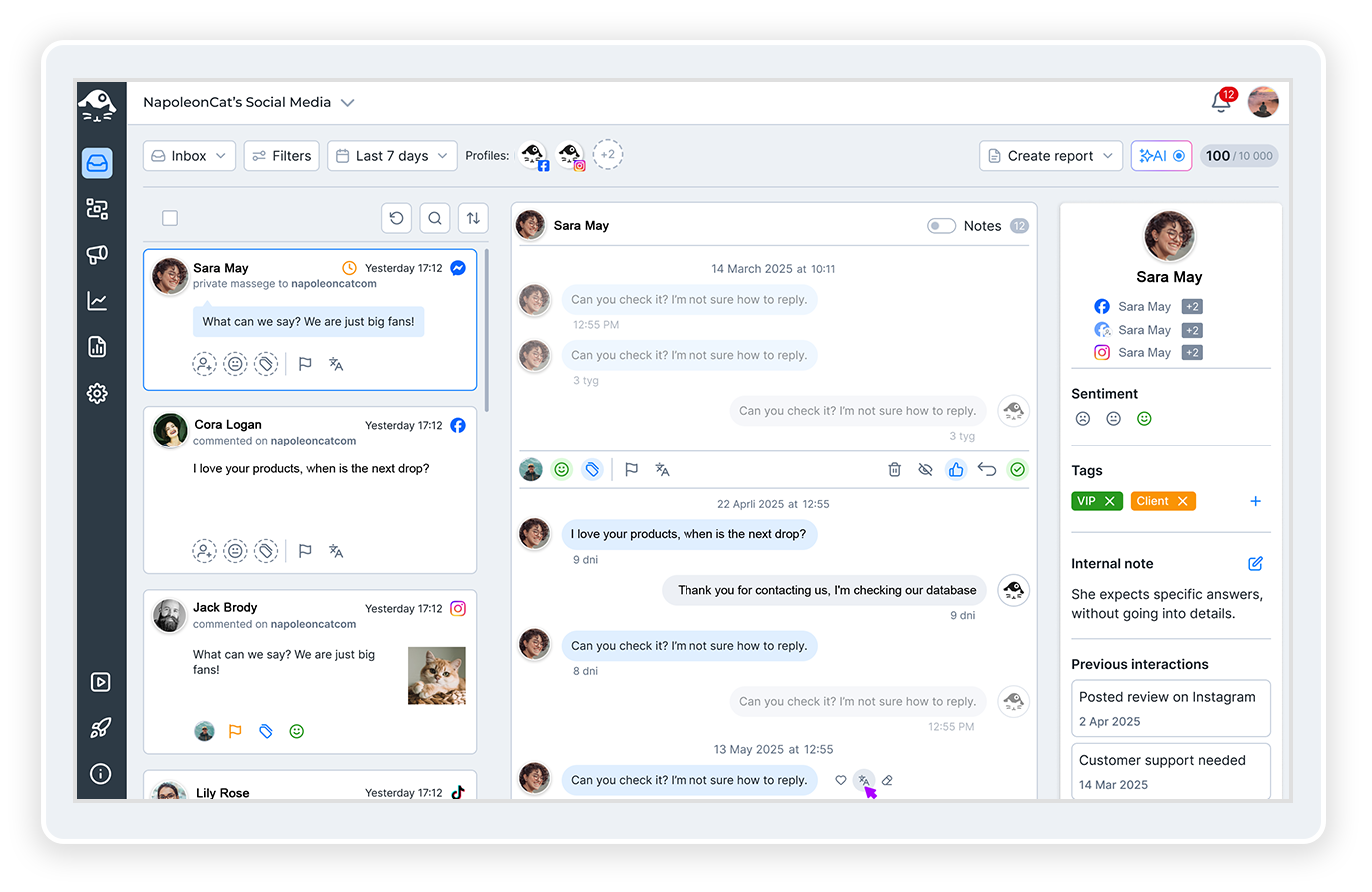
Task: Toggle the Notes switch in the conversation header
Action: point(940,225)
